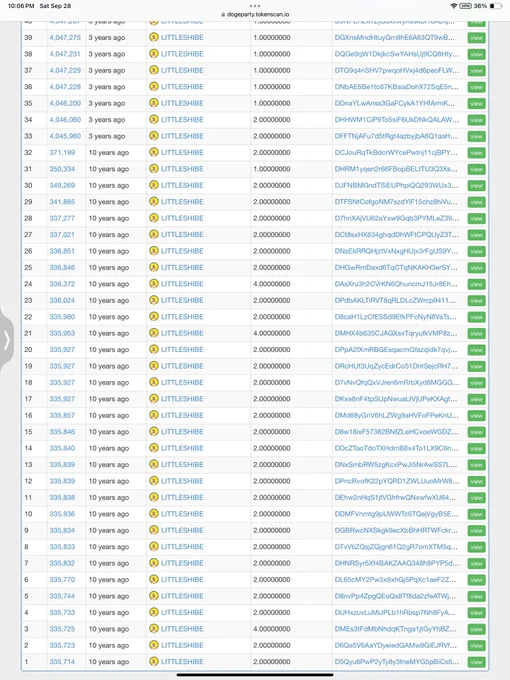Open block 335,857 link
The image size is (510, 680).
tap(62, 415)
